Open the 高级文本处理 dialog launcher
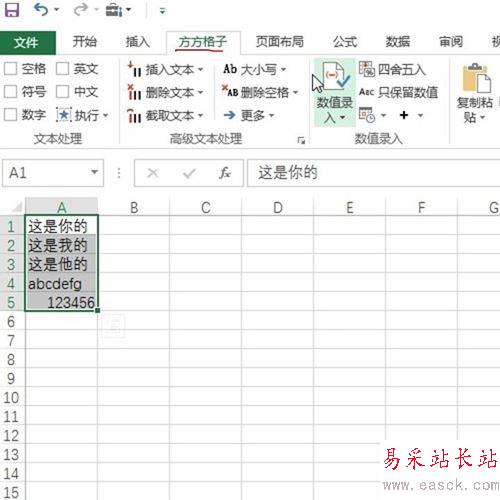 click(x=301, y=140)
